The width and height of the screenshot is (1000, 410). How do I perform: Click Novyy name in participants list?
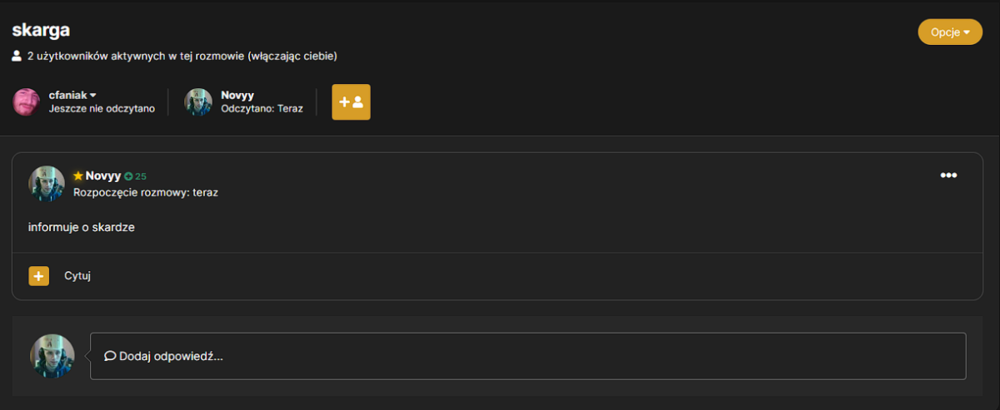(x=237, y=95)
